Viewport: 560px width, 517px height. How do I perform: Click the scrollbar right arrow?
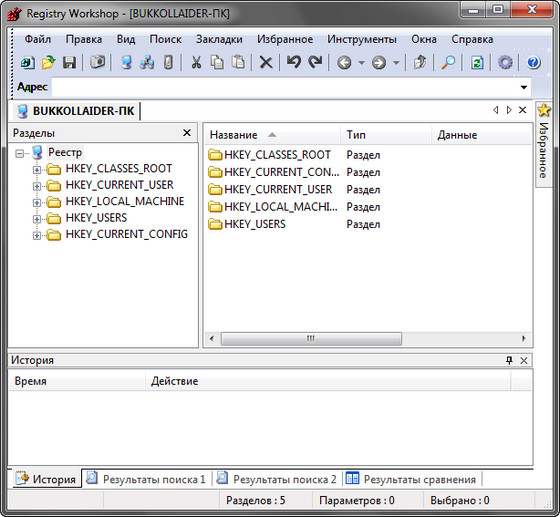click(x=524, y=338)
